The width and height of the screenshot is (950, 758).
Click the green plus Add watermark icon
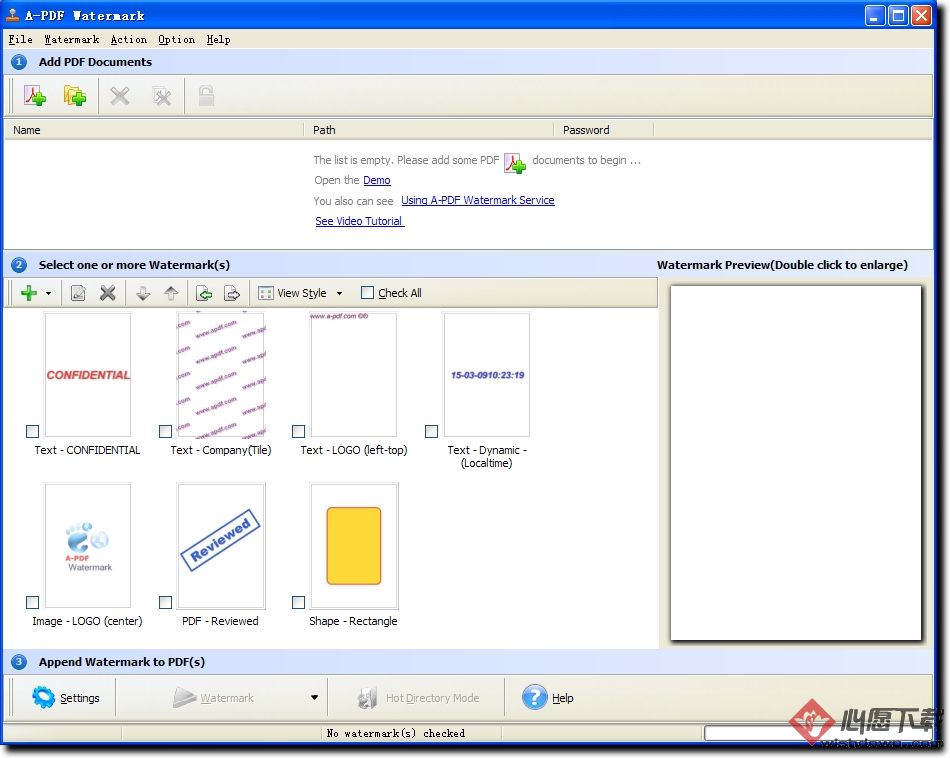pos(28,293)
